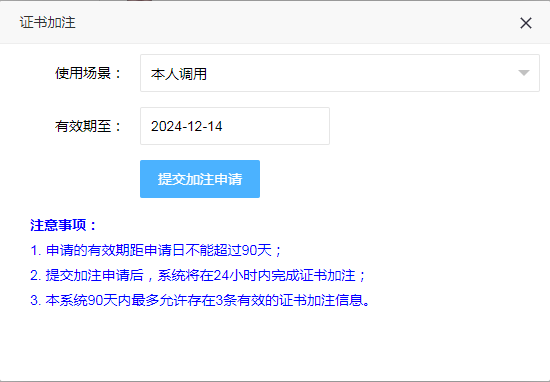The height and width of the screenshot is (382, 550).
Task: Submit via 提交加注申请 button
Action: (x=200, y=179)
